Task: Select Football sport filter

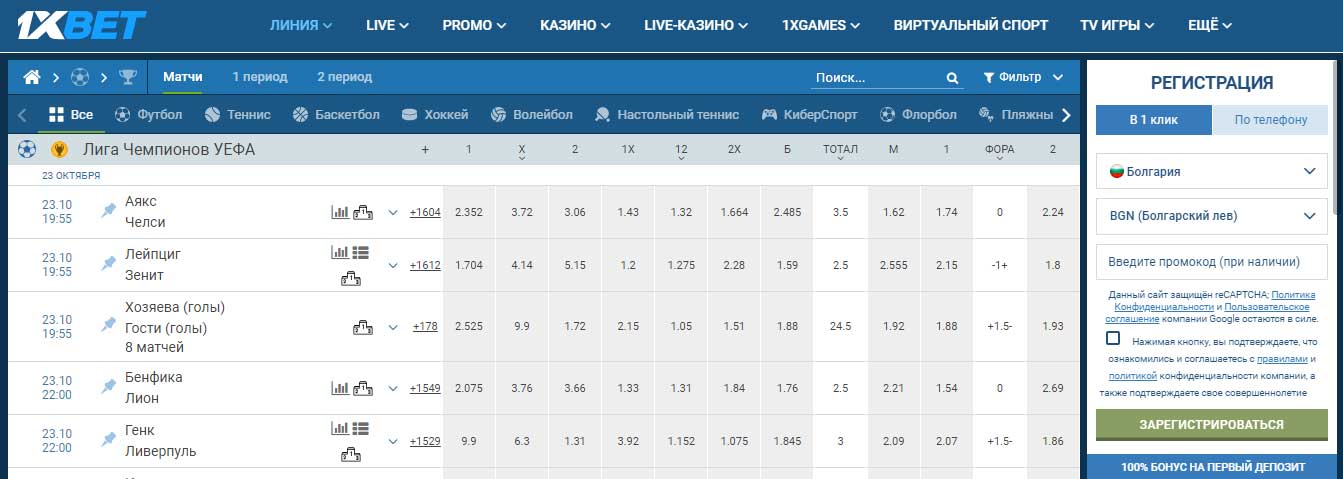Action: point(148,115)
